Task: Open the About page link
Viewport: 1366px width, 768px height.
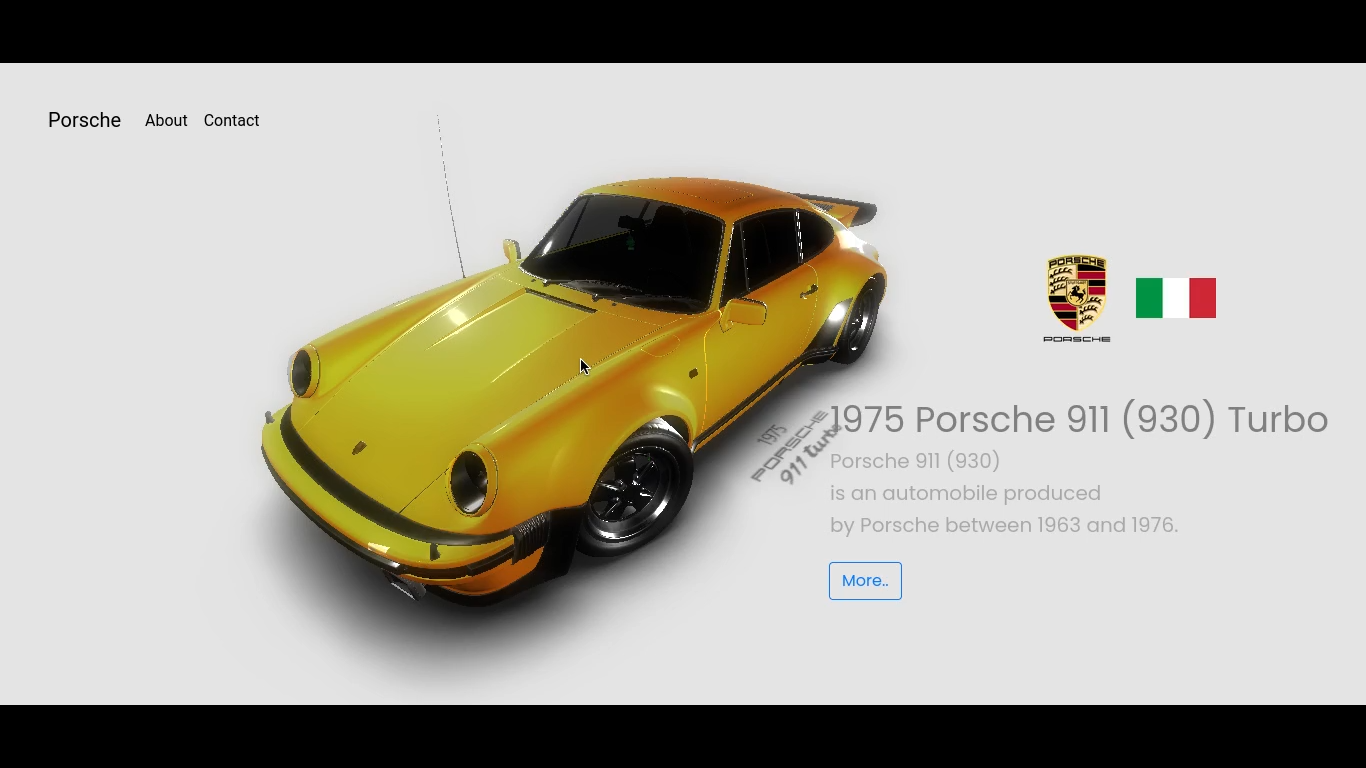Action: (x=166, y=120)
